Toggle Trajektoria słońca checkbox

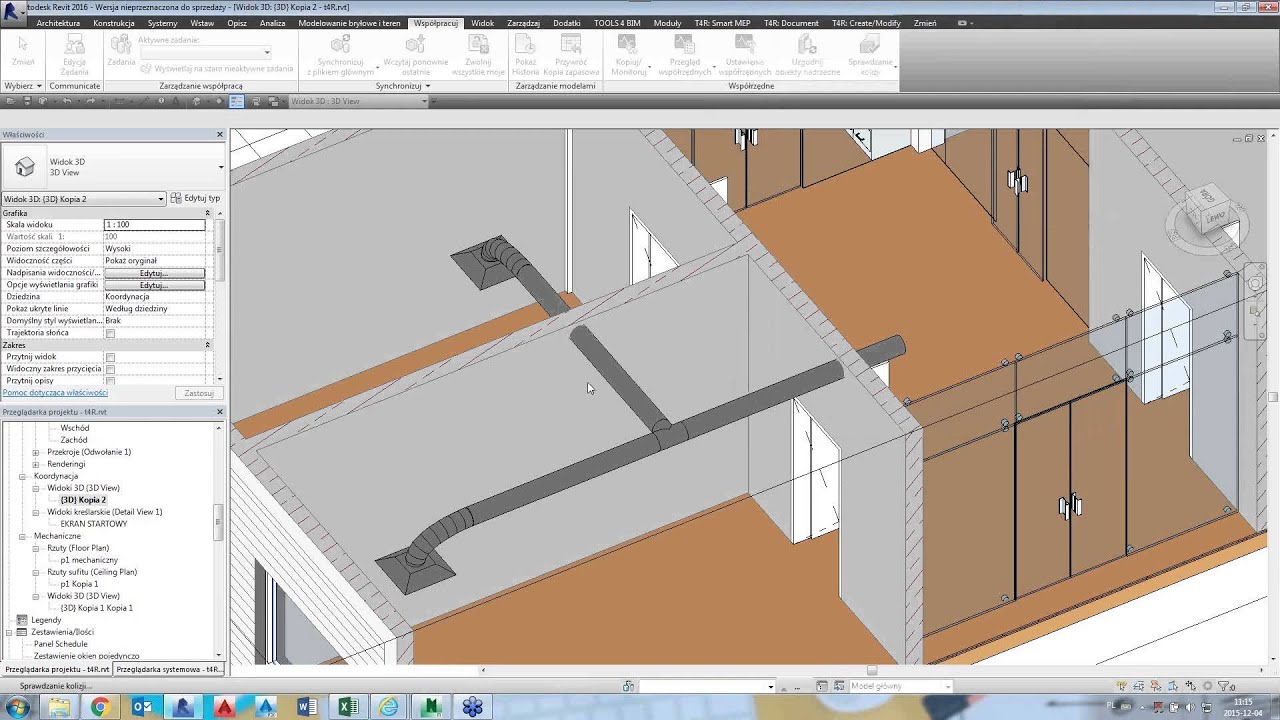(x=110, y=333)
